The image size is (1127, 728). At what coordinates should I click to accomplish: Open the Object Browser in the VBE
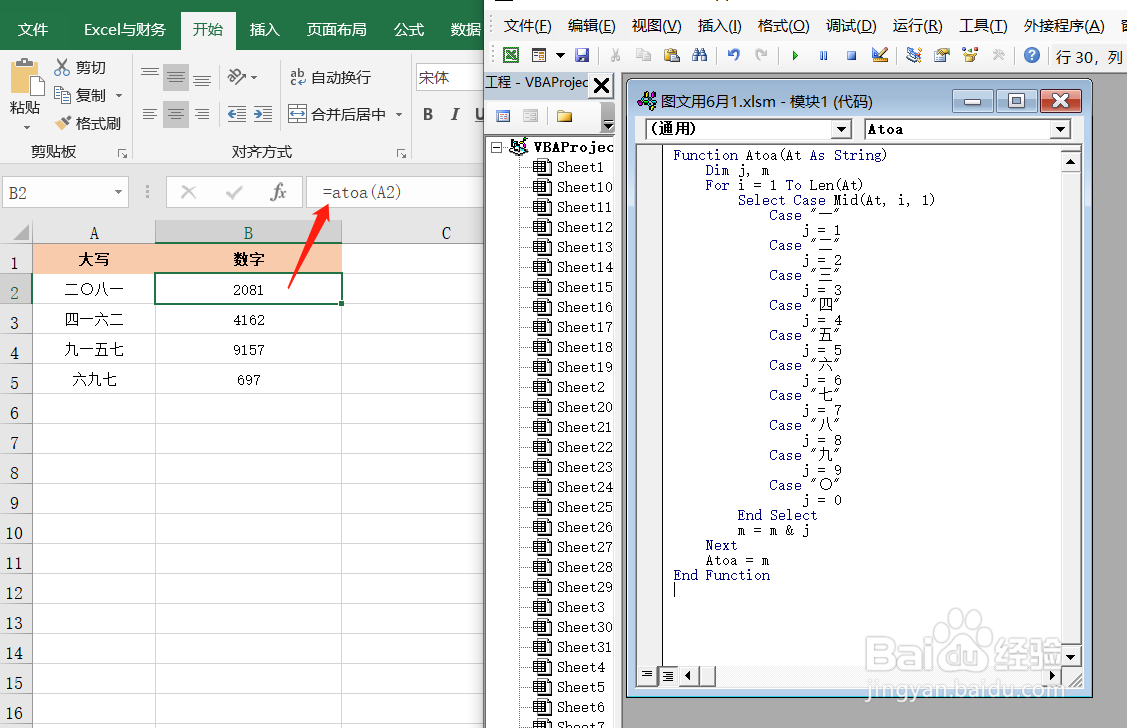tap(968, 55)
